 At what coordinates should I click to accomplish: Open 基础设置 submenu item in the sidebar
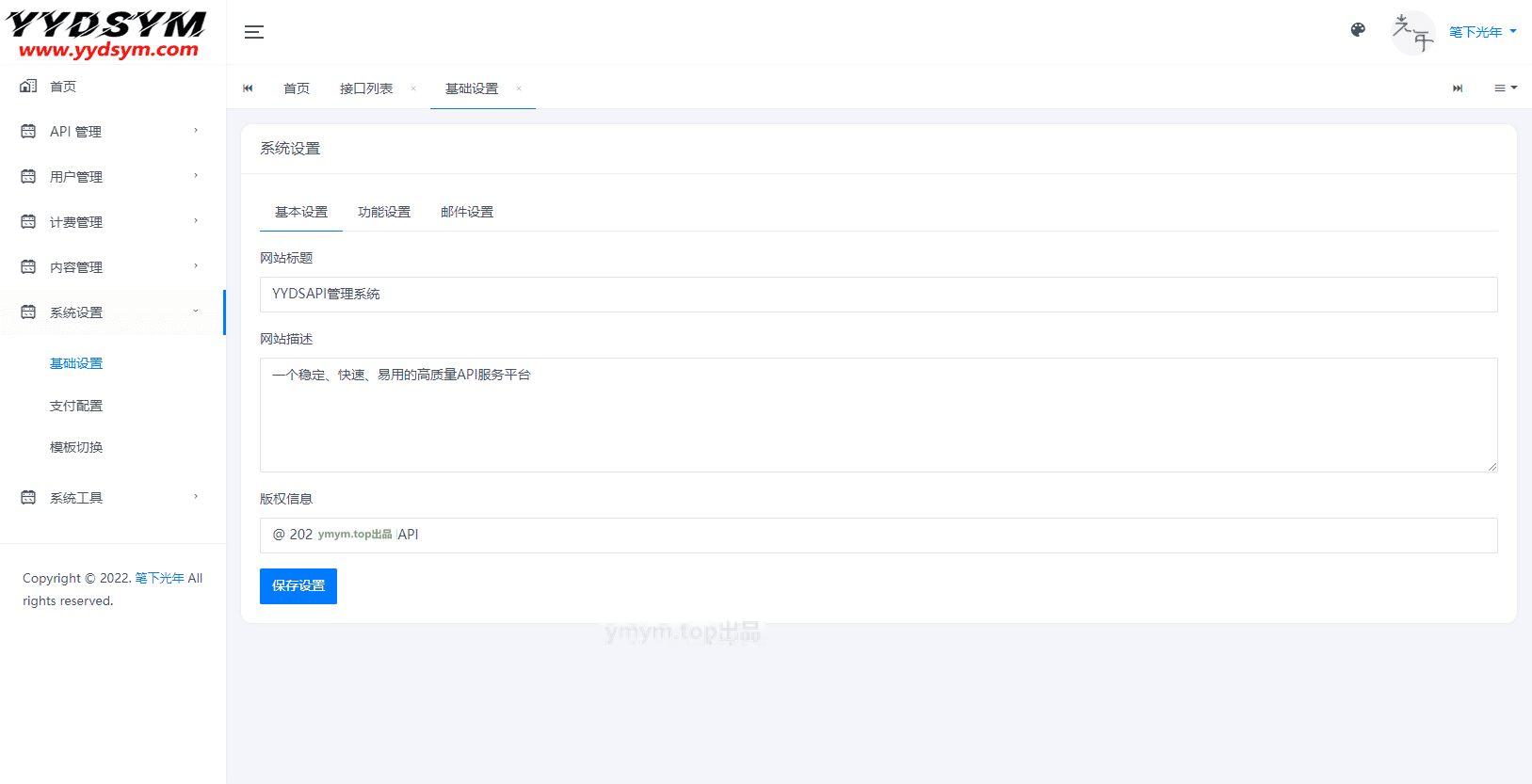(76, 363)
